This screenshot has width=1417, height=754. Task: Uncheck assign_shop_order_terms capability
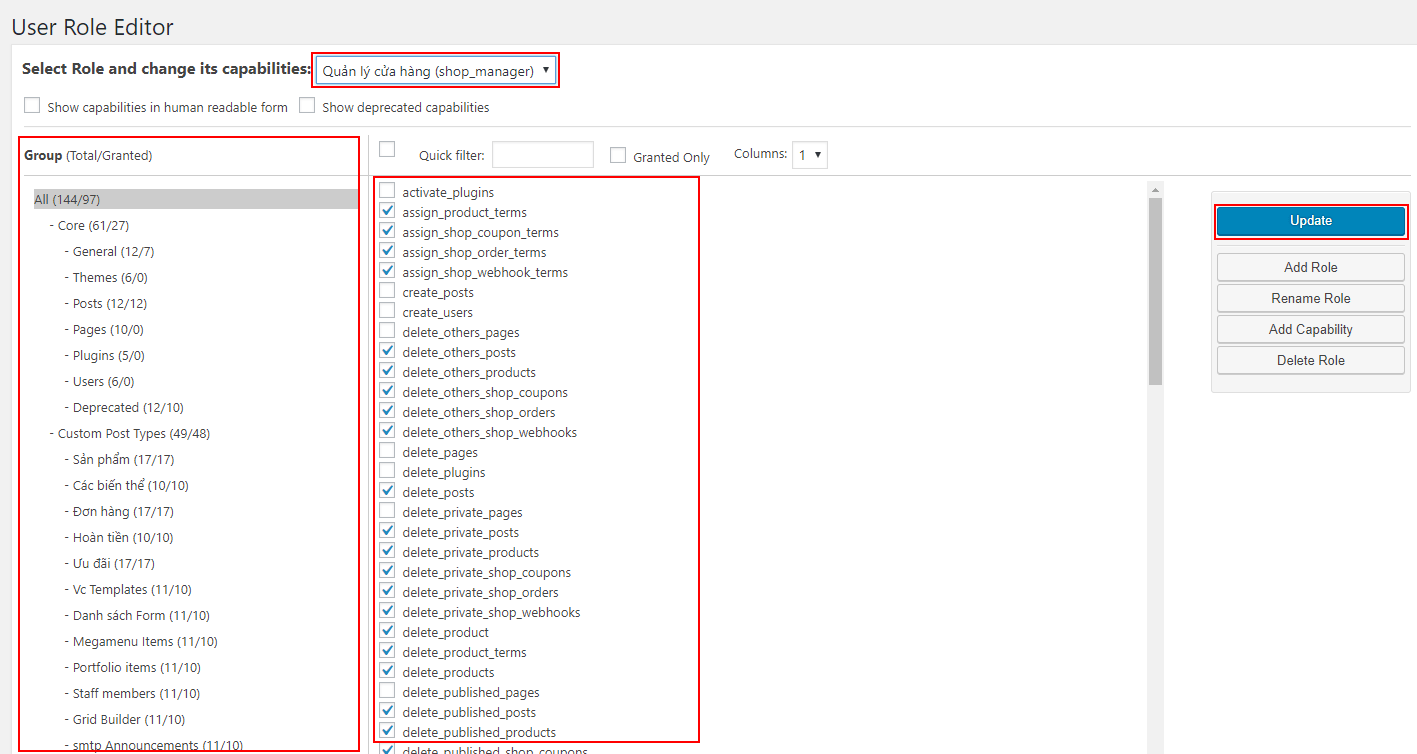tap(387, 251)
